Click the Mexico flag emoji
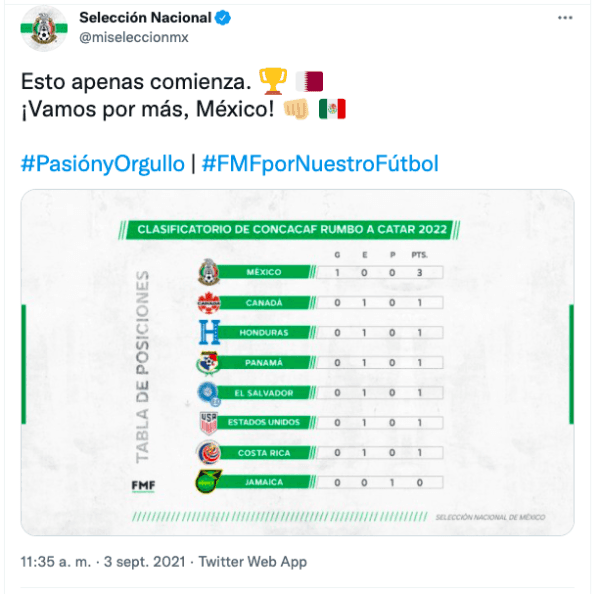This screenshot has width=600, height=594. (x=332, y=109)
